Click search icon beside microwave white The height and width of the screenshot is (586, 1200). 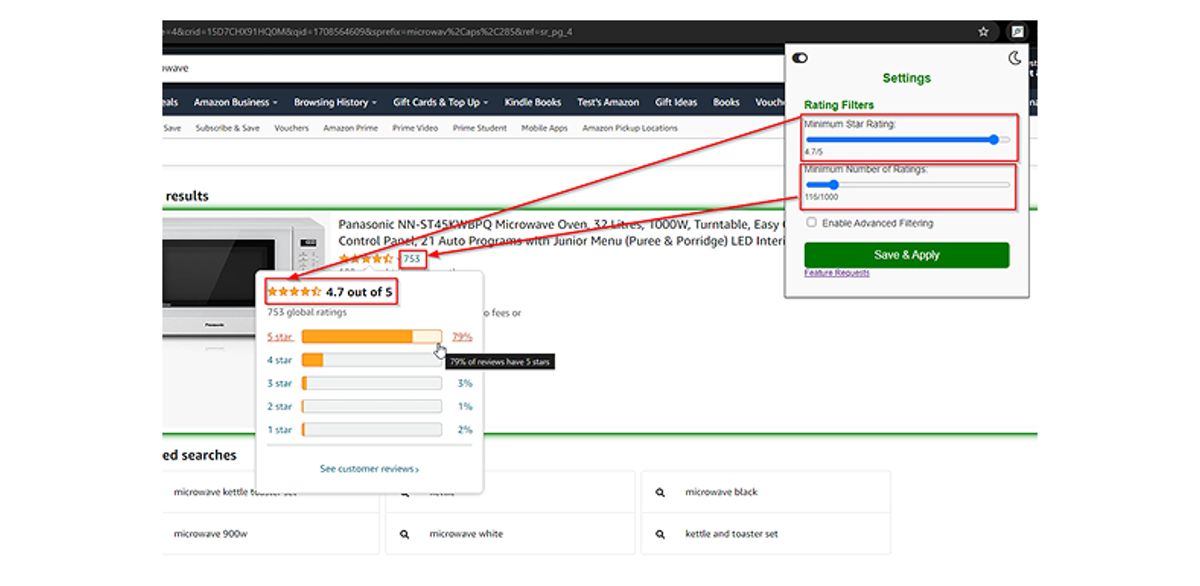pyautogui.click(x=404, y=535)
